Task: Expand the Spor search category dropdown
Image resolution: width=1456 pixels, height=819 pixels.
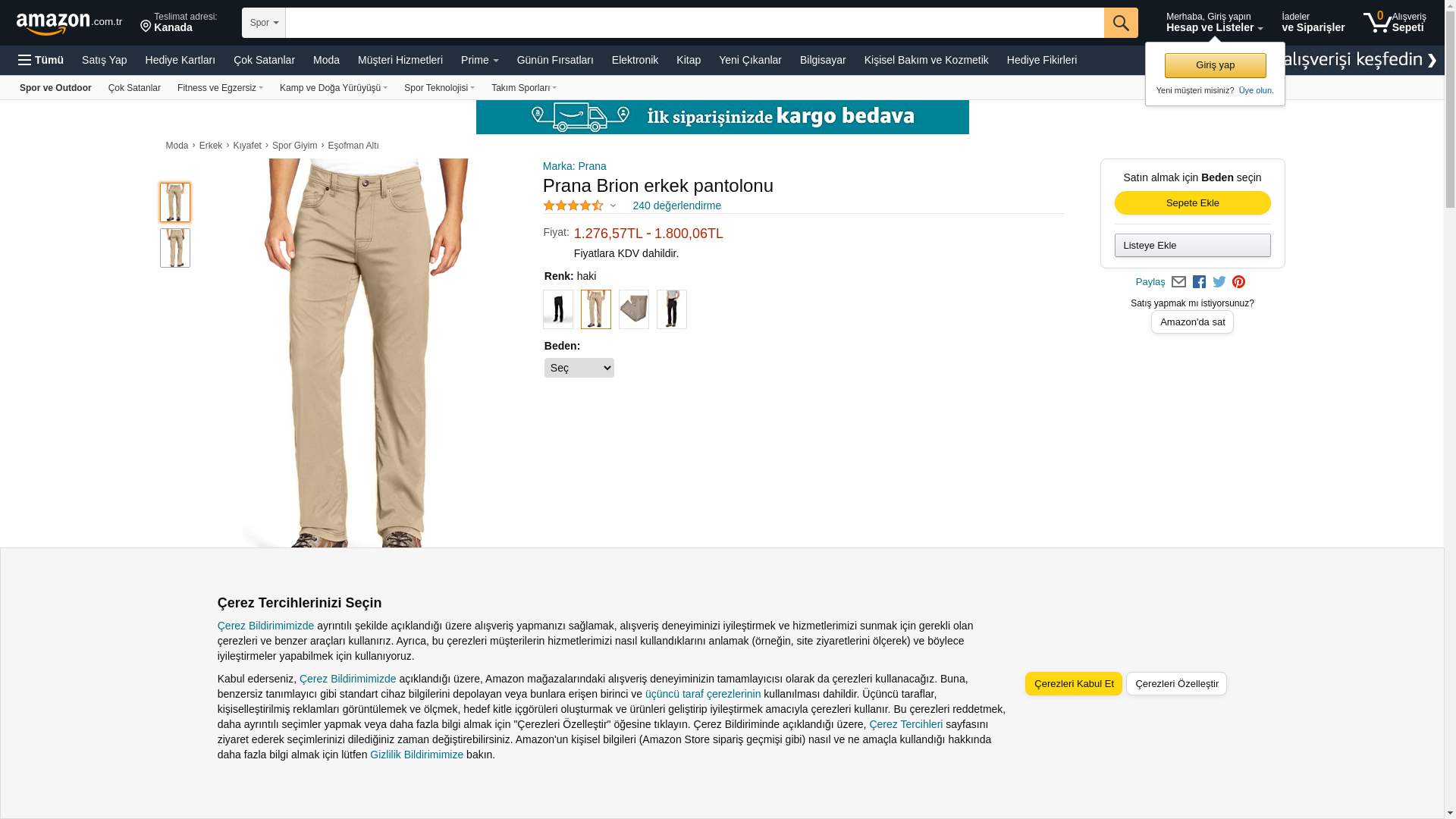Action: 264,23
